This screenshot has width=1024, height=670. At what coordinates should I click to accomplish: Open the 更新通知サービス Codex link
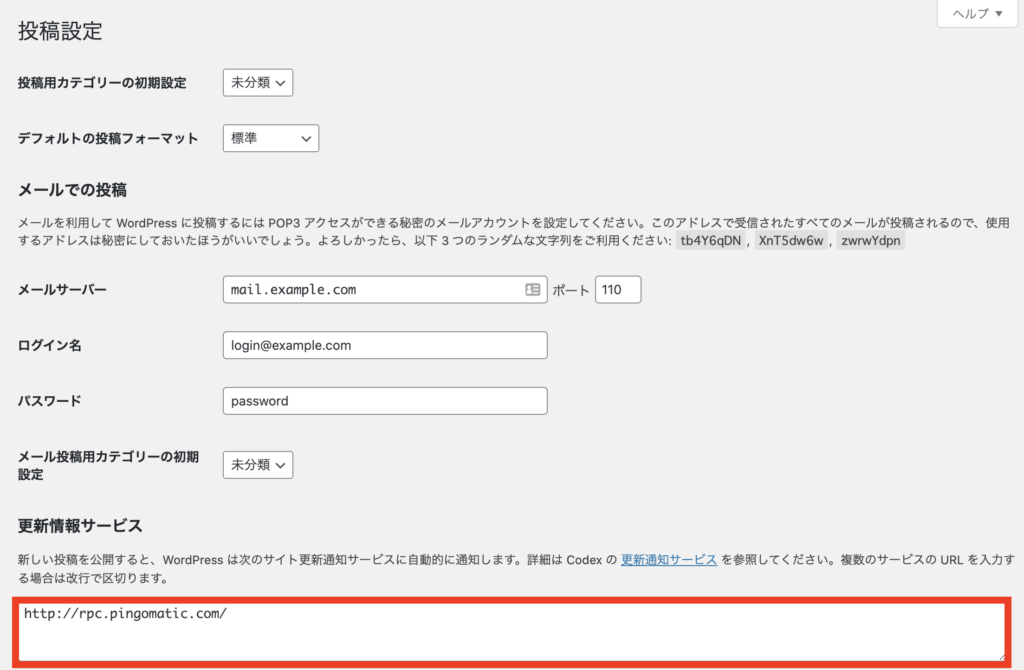pos(669,560)
